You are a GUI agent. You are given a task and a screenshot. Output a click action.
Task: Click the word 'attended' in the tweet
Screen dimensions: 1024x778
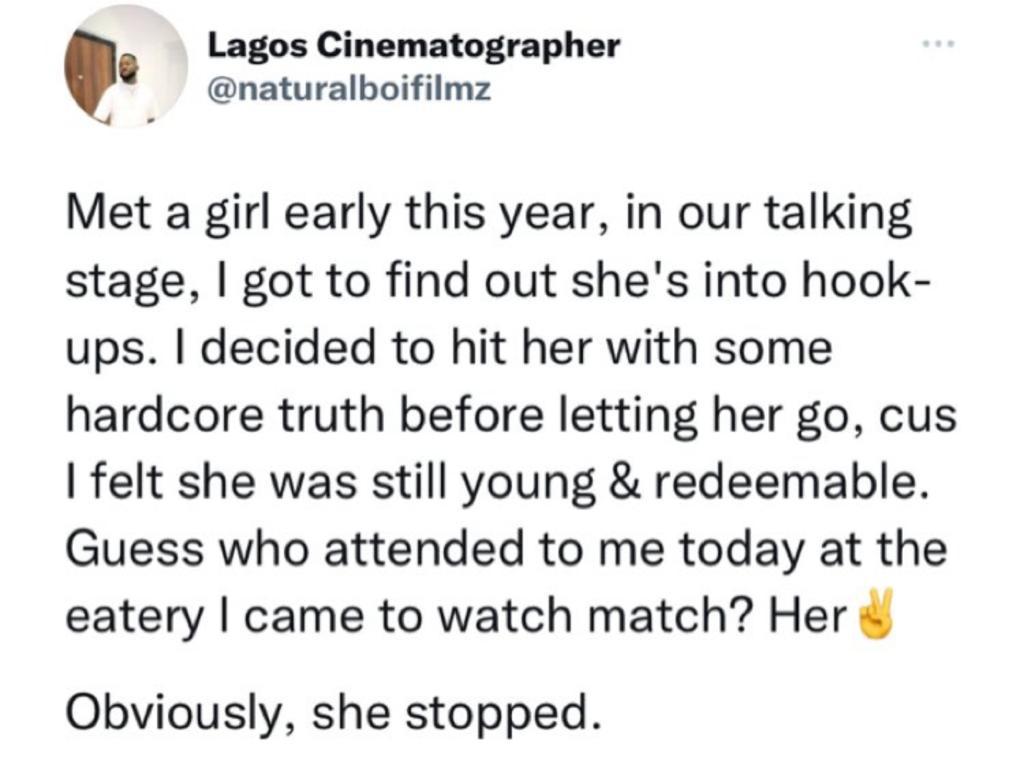424,549
